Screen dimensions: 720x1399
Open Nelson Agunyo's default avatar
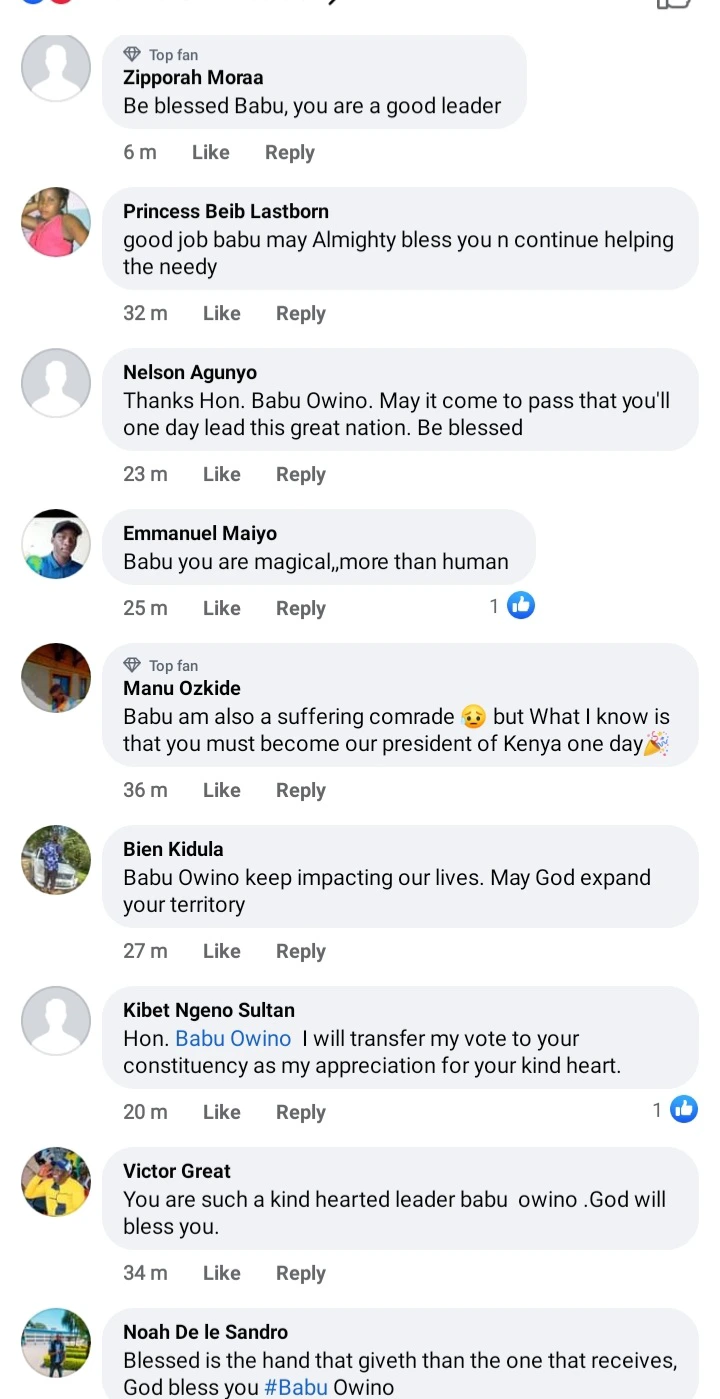coord(56,382)
